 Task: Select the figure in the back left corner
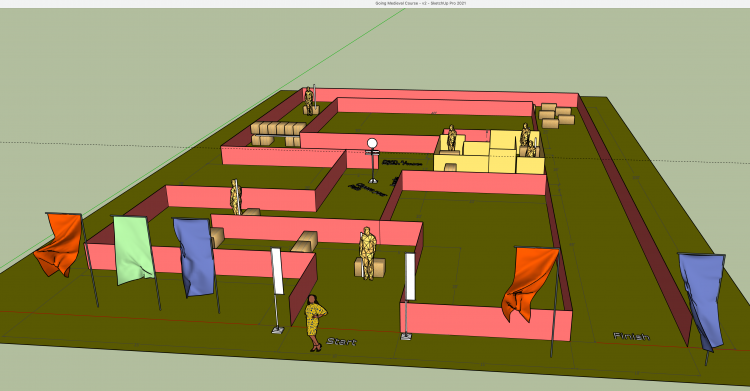click(x=309, y=101)
